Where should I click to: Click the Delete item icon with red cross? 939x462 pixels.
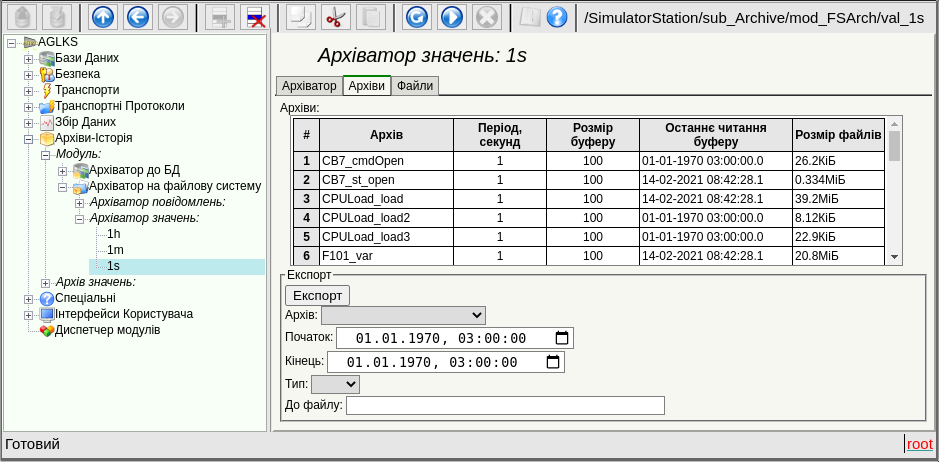[255, 17]
